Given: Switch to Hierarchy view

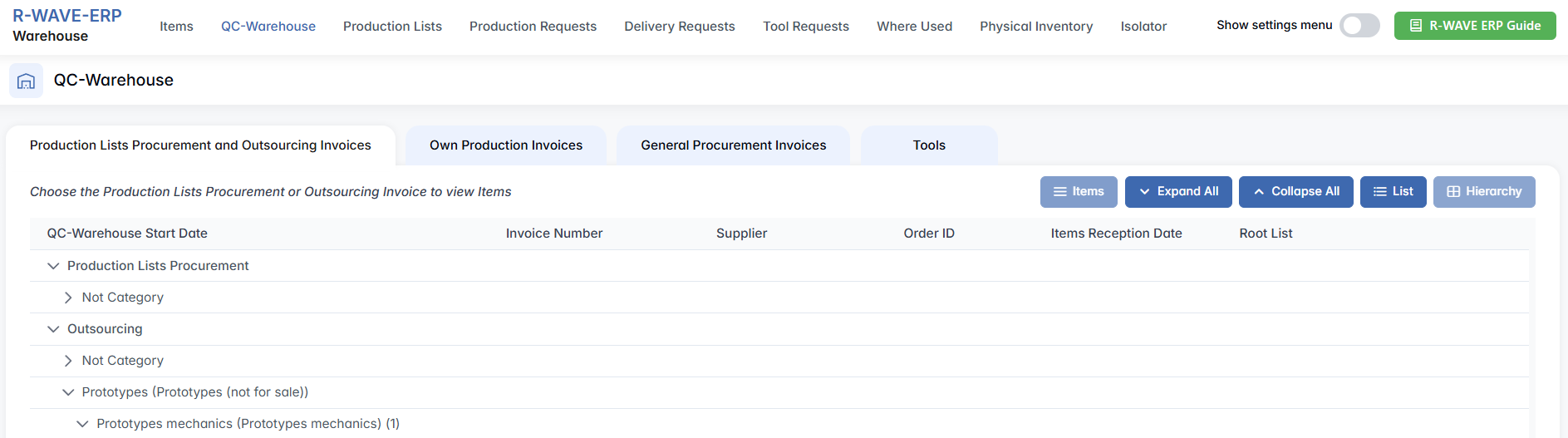Looking at the screenshot, I should click(x=1483, y=192).
